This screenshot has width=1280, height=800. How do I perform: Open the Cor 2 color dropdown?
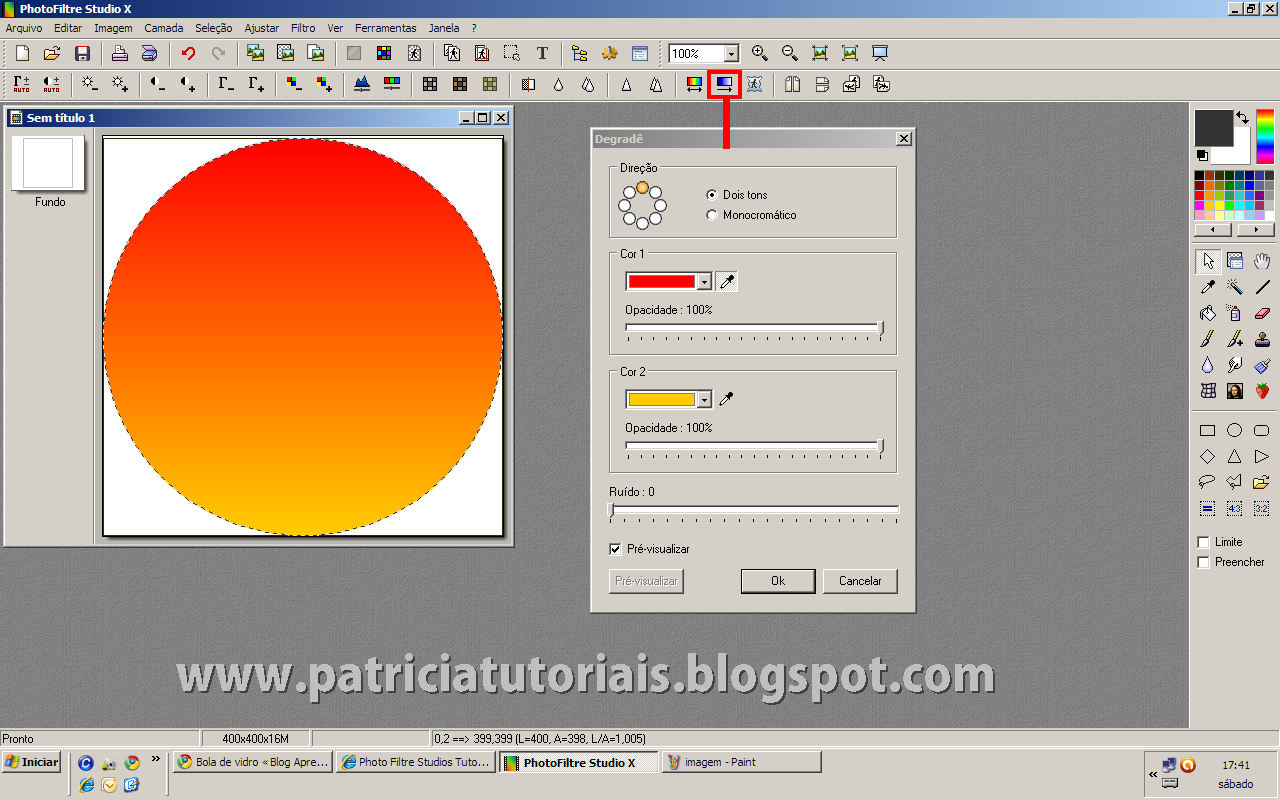[x=705, y=400]
